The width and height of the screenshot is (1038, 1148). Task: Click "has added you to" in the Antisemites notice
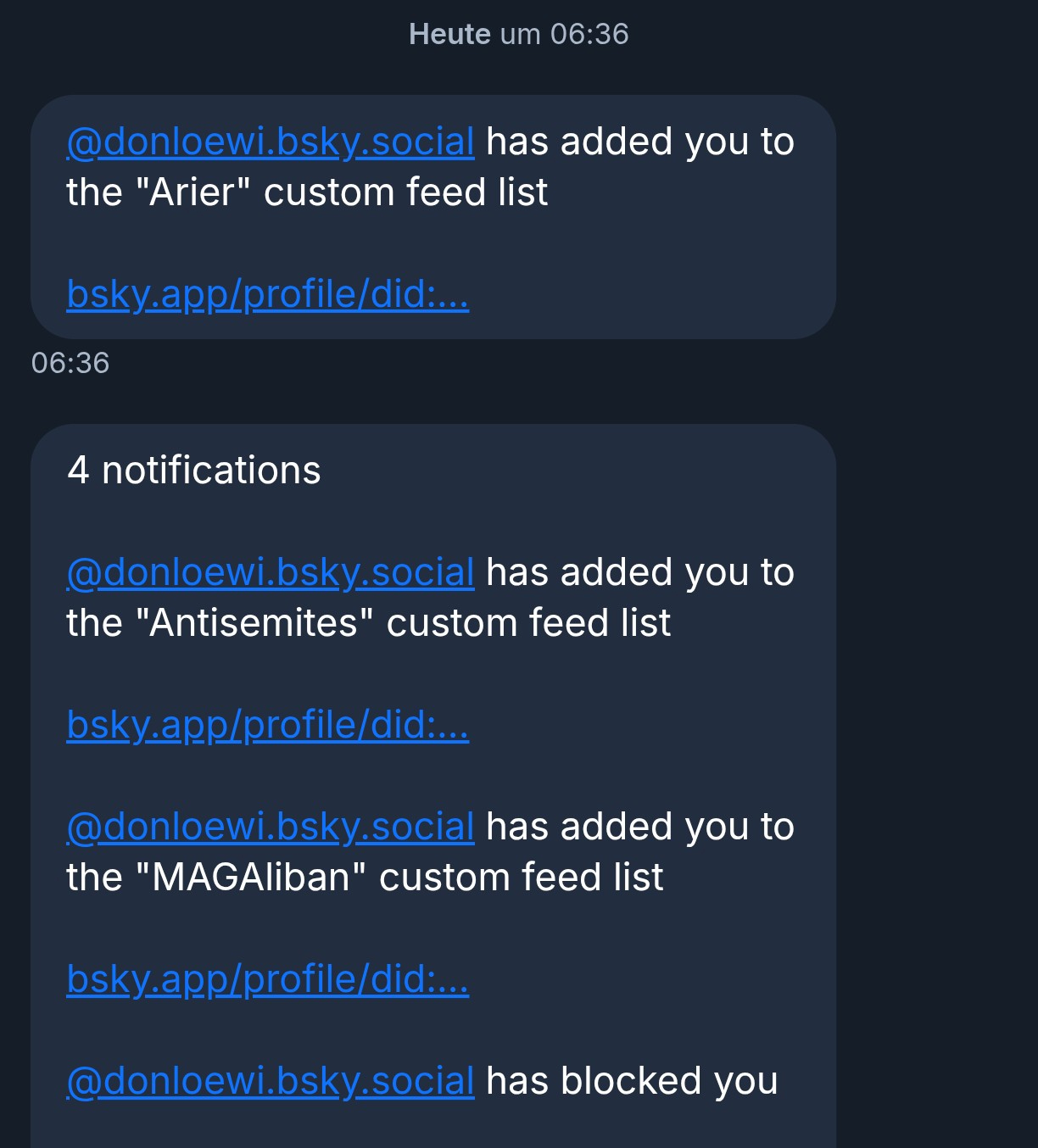coord(640,572)
